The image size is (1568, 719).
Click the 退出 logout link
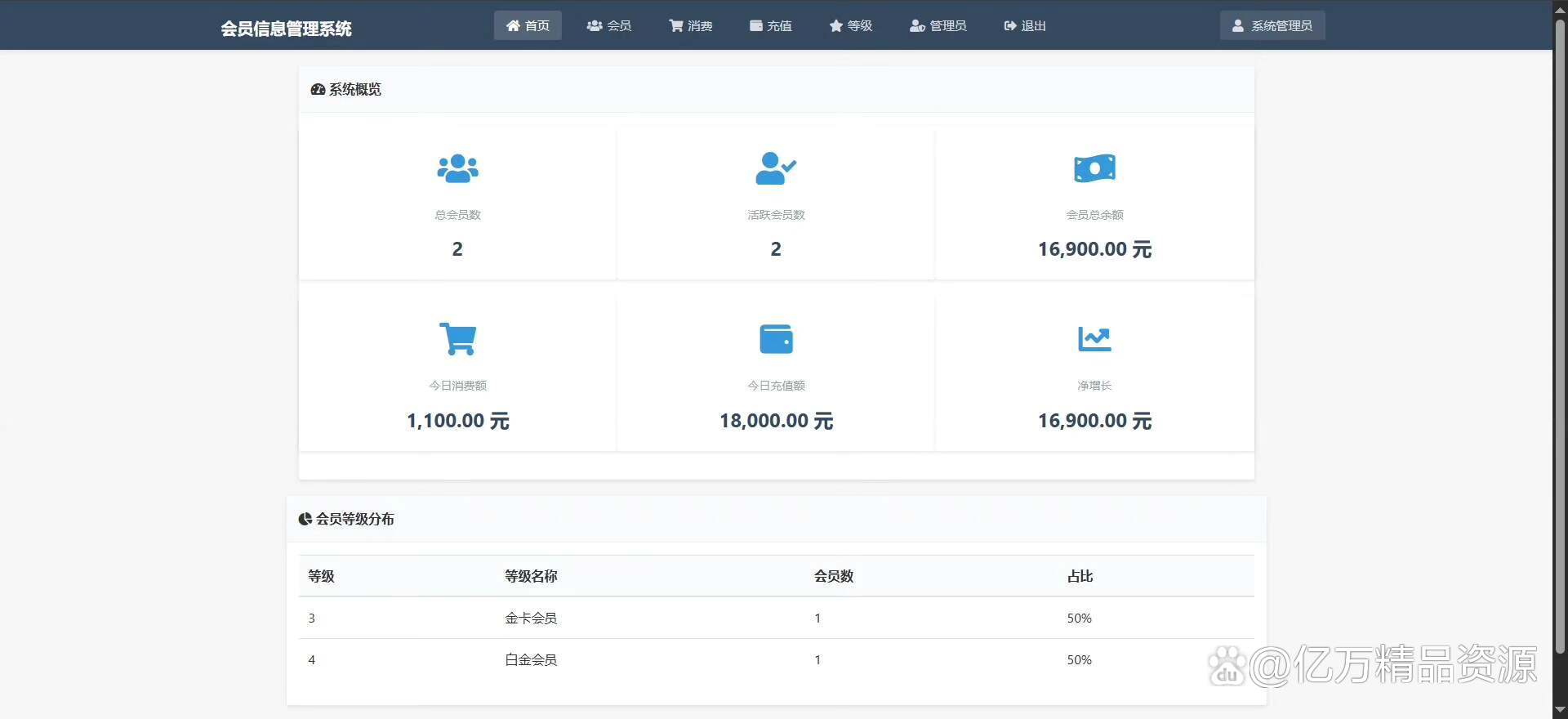point(1025,25)
